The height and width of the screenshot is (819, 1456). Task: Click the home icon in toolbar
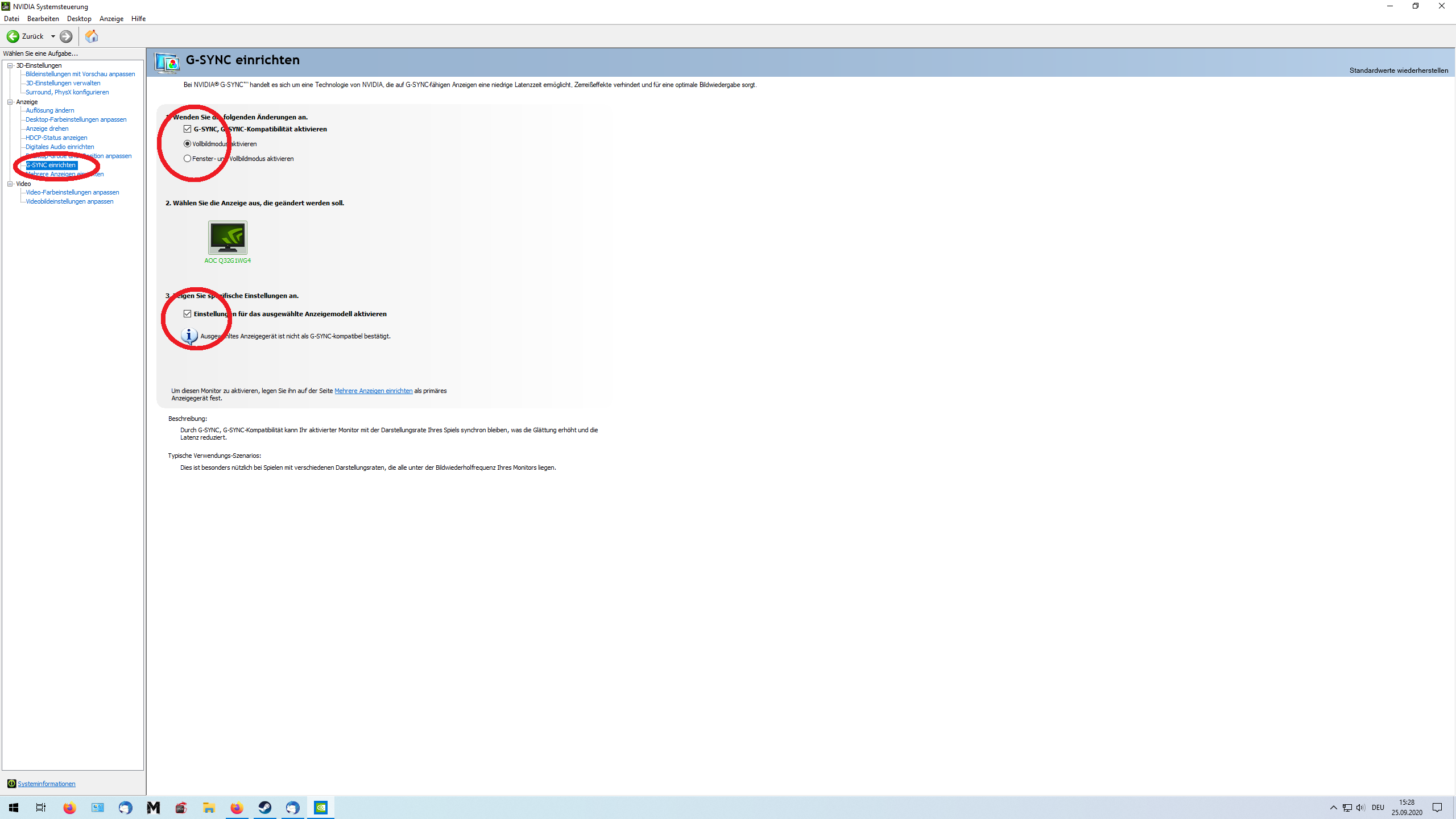click(x=92, y=36)
